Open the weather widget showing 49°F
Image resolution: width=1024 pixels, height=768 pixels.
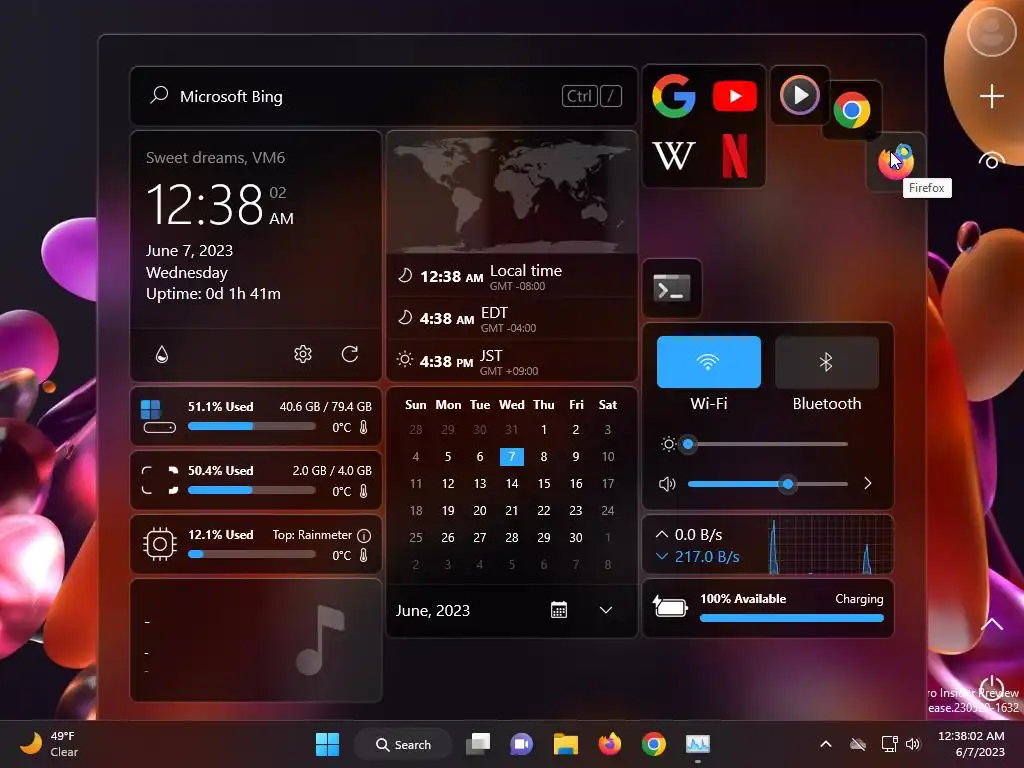pos(49,744)
